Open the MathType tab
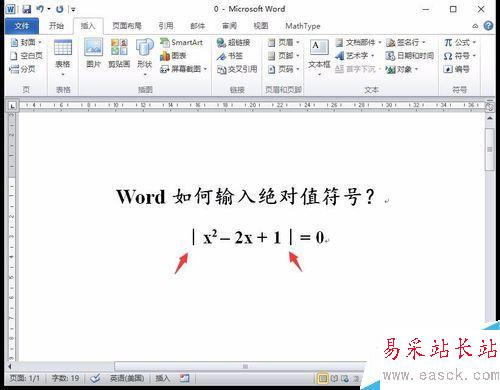The image size is (500, 390). coord(303,26)
